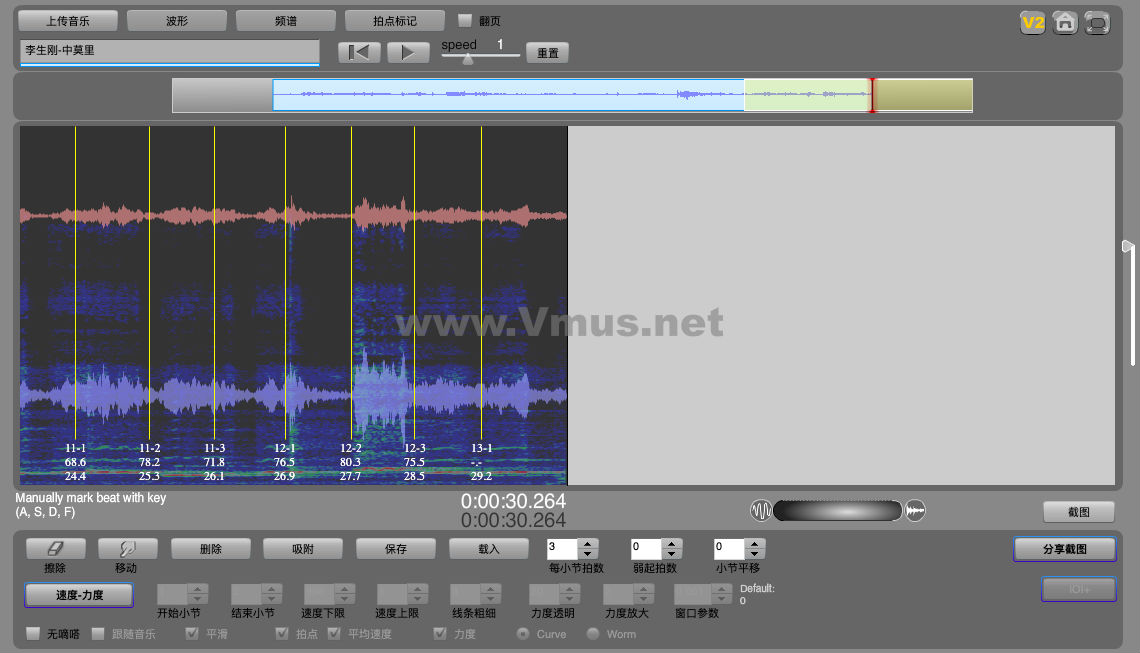The height and width of the screenshot is (653, 1140).
Task: Decrease 每小节拍数 beats per bar value
Action: click(x=588, y=554)
